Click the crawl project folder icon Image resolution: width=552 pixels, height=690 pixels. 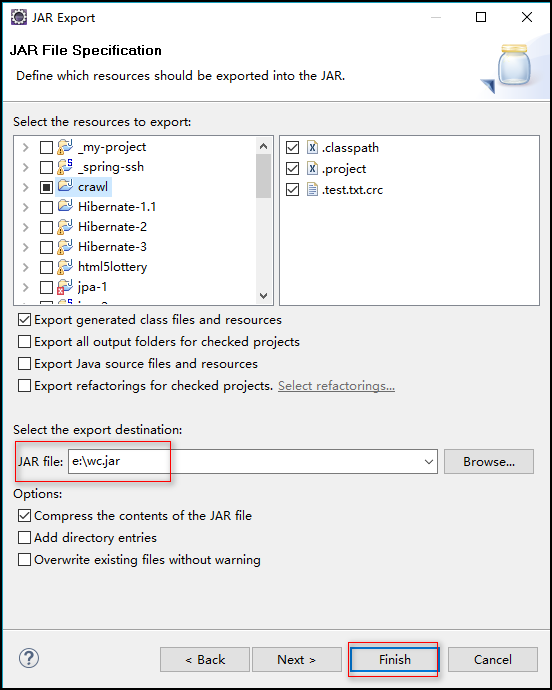[65, 186]
